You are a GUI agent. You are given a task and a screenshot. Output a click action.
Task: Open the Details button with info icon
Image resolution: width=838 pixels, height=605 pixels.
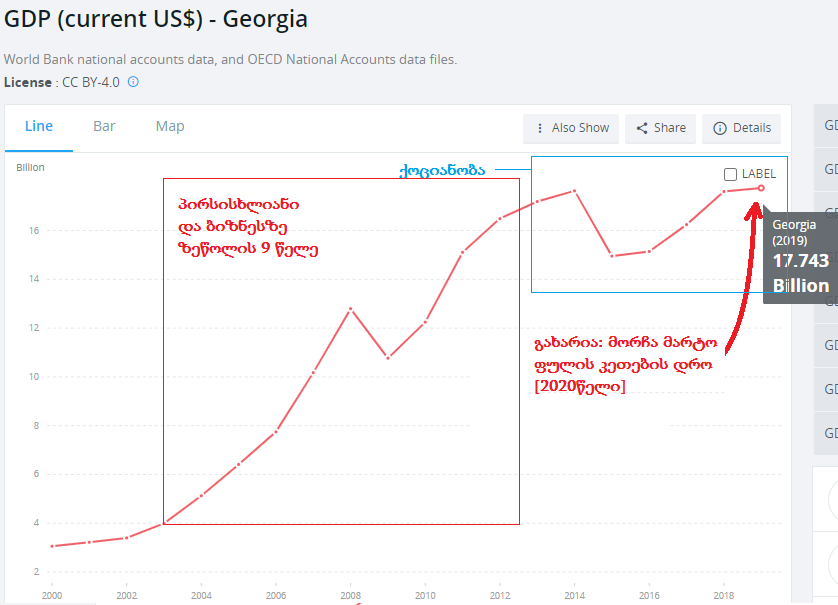coord(742,128)
